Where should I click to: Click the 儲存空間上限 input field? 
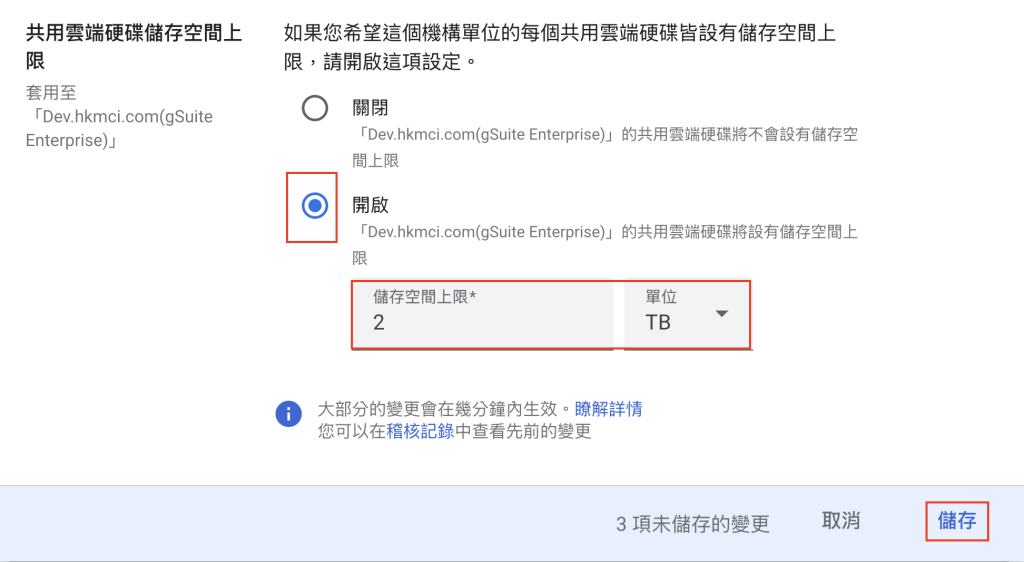(x=483, y=315)
